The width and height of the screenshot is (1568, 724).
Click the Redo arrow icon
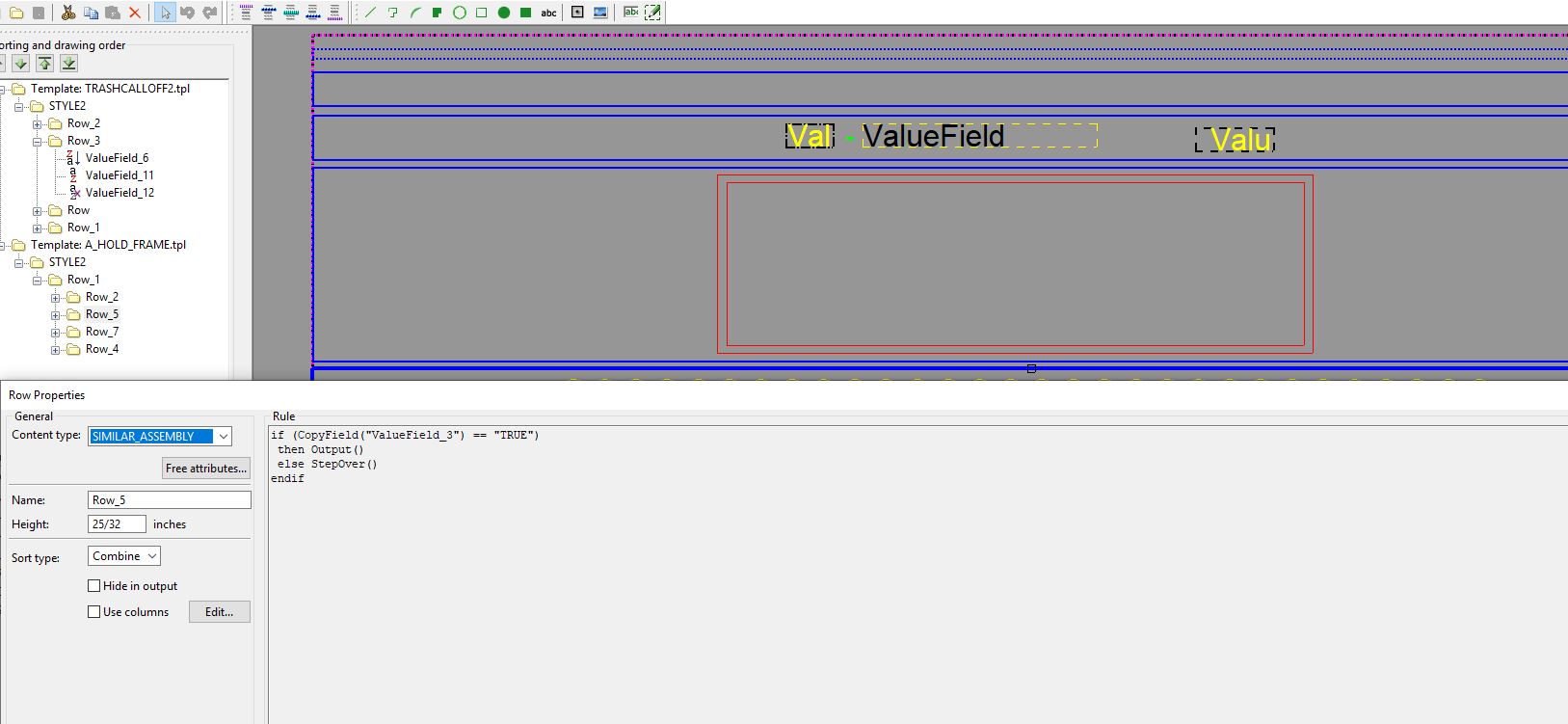(209, 13)
